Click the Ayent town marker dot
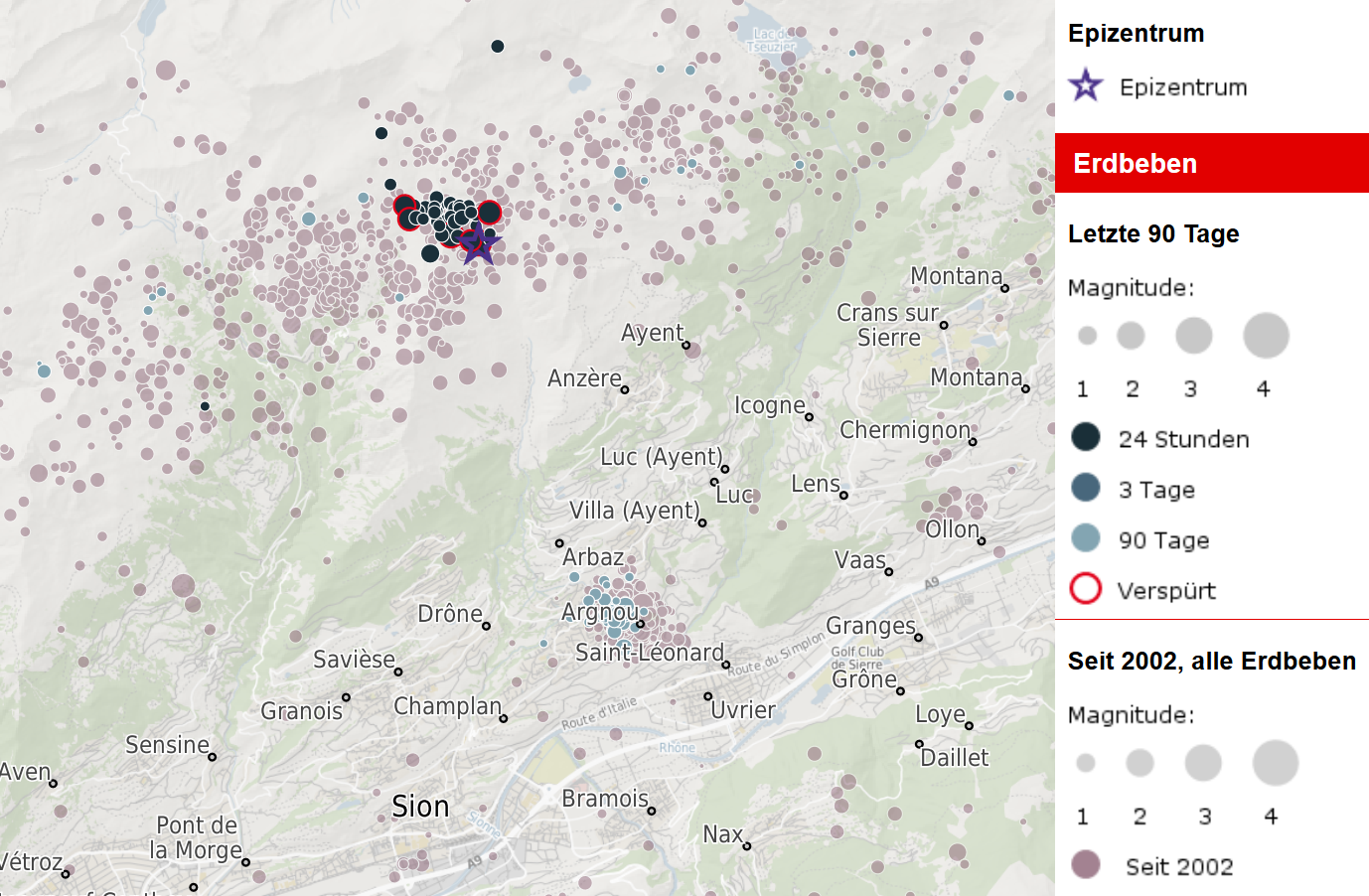The width and height of the screenshot is (1369, 896). coord(686,346)
